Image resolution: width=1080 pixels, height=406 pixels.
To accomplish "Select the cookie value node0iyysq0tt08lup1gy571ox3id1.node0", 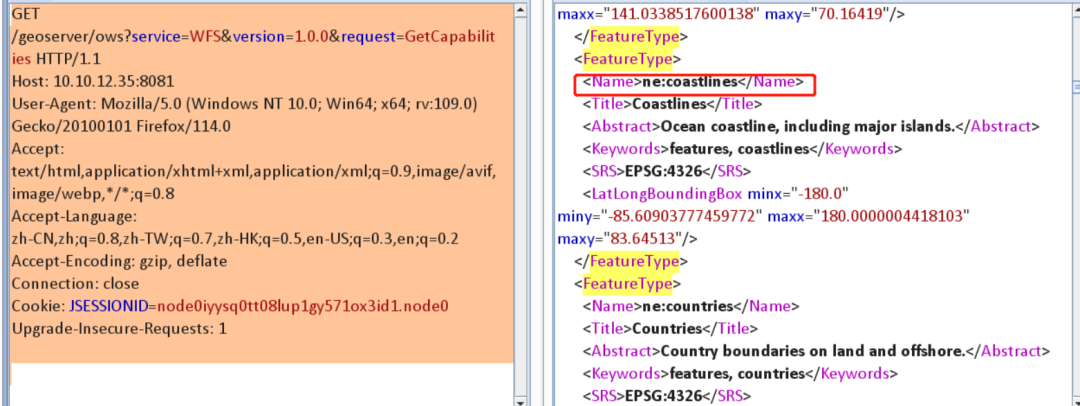I will (x=302, y=307).
